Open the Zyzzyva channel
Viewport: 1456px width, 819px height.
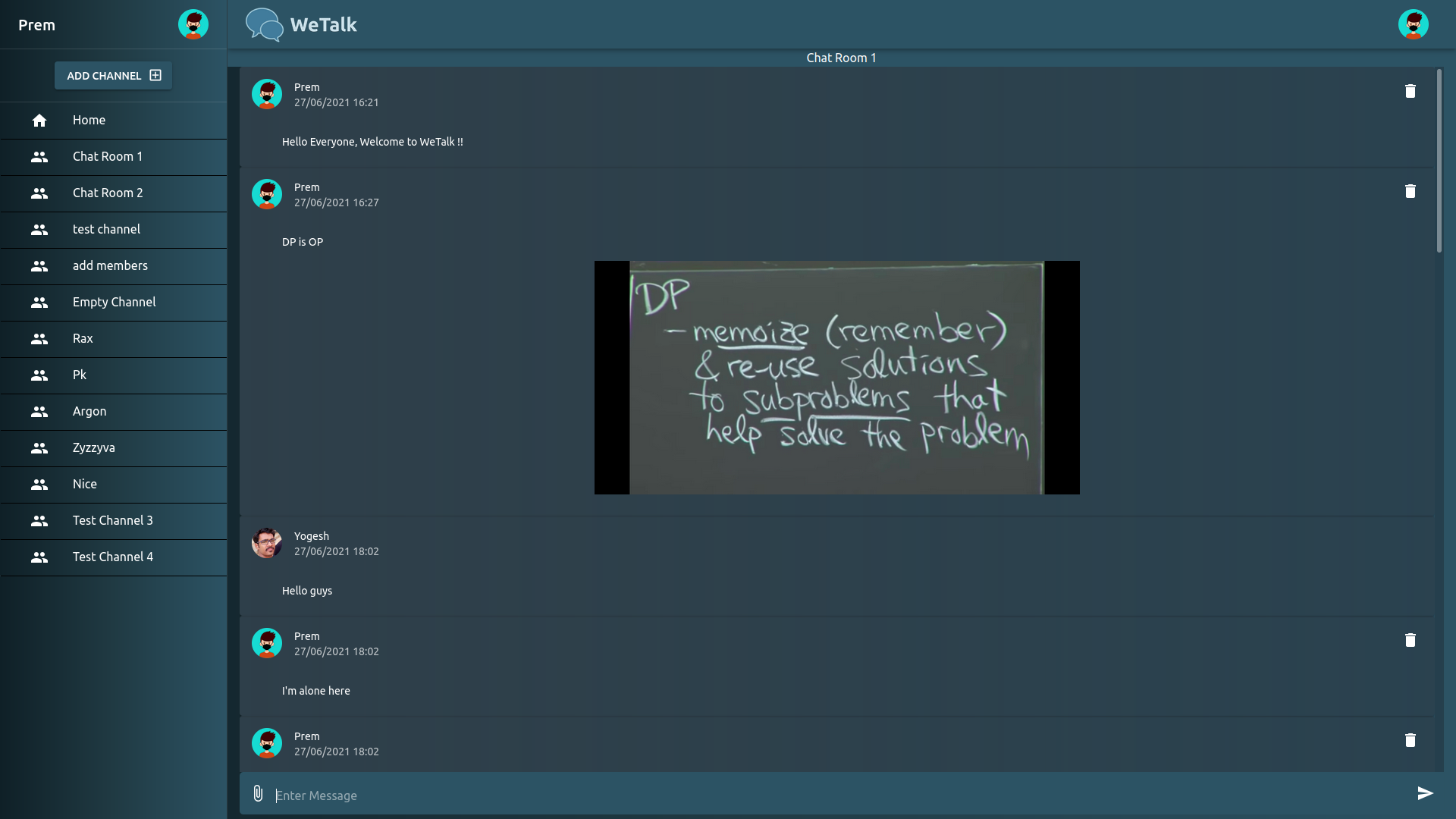pos(94,447)
